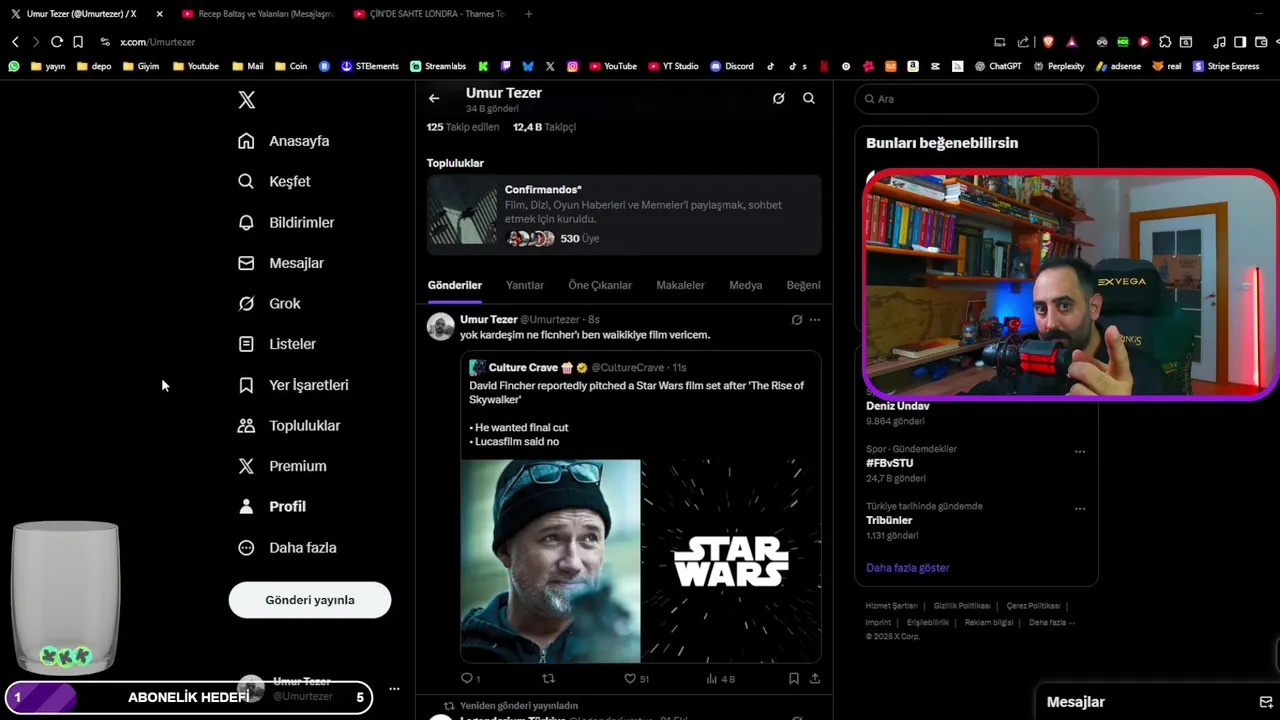Switch to the Öne Çıkanlar tab
This screenshot has width=1280, height=720.
click(600, 285)
